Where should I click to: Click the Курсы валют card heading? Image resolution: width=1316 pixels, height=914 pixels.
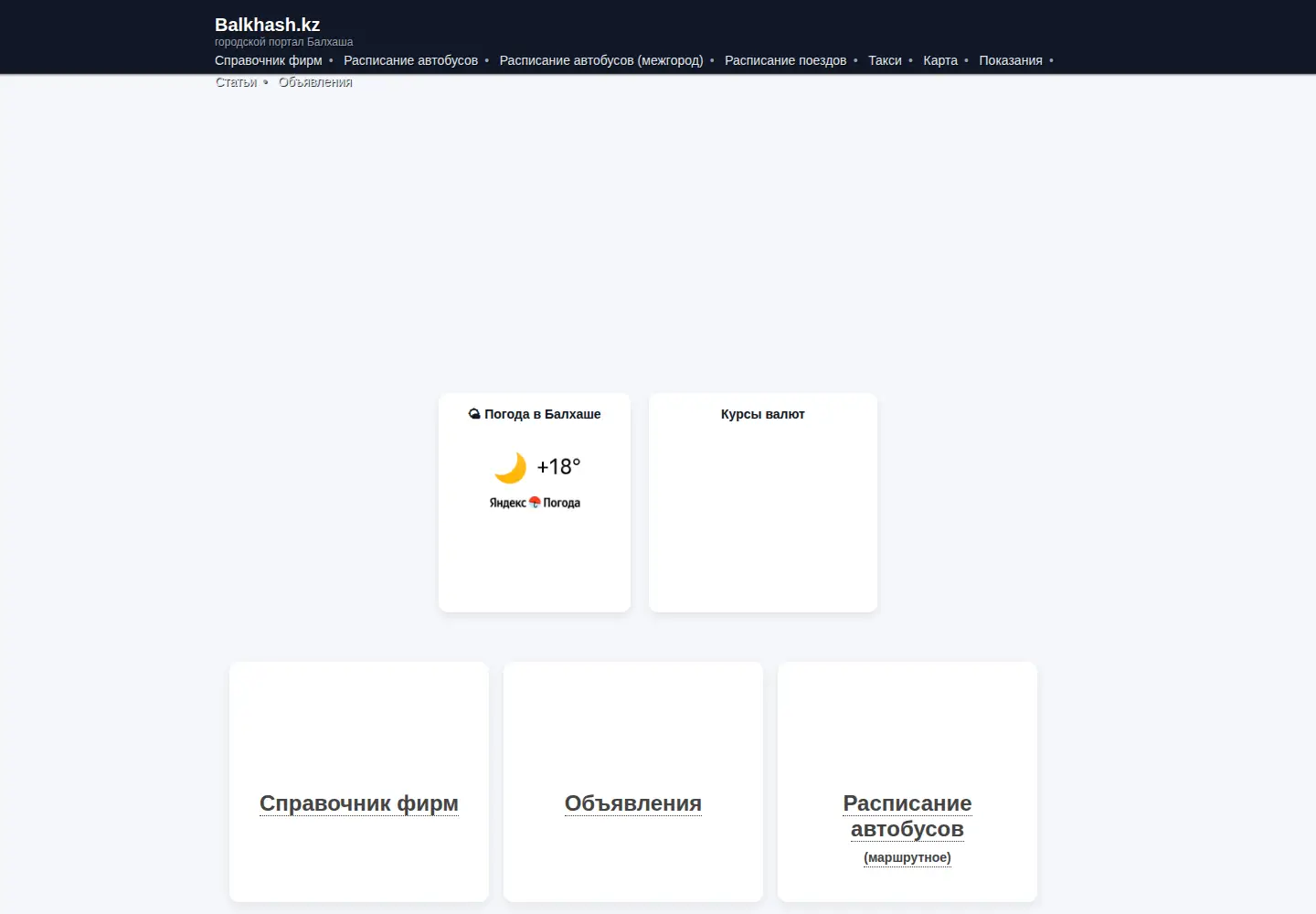pyautogui.click(x=763, y=414)
